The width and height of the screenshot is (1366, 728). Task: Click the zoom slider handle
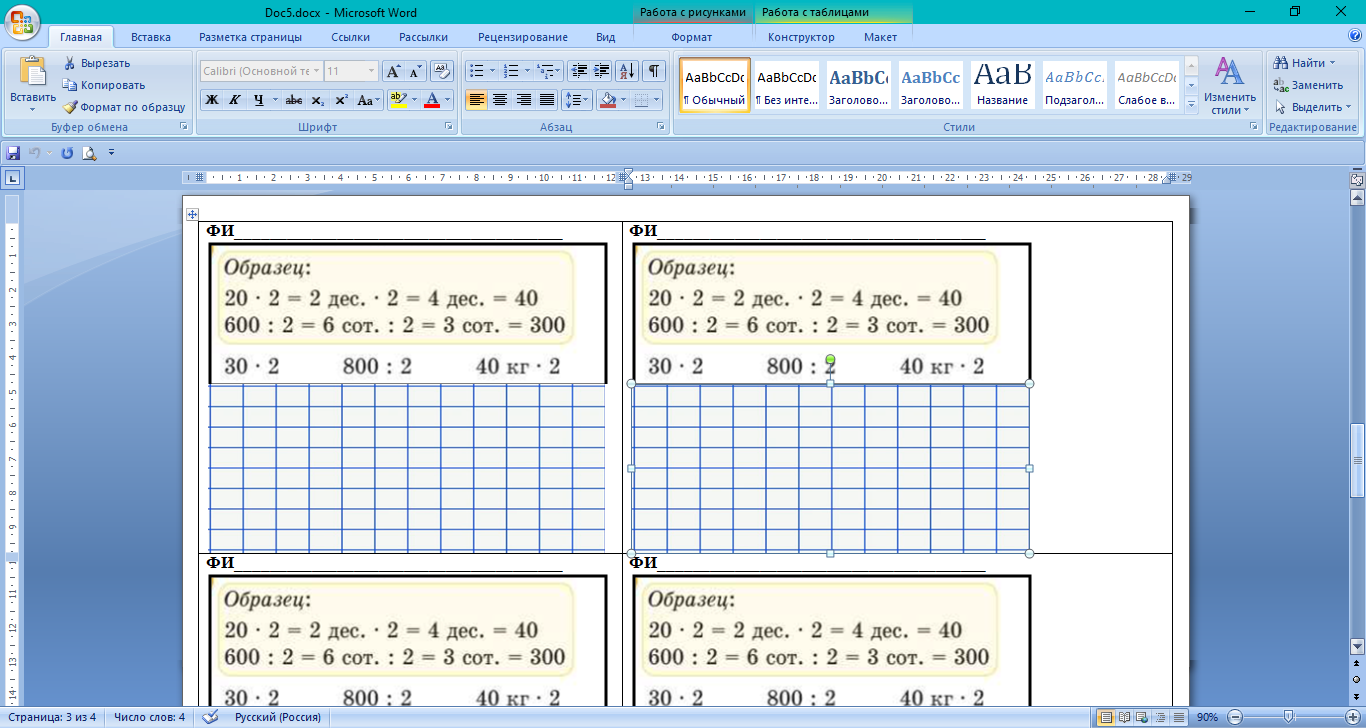(1288, 717)
